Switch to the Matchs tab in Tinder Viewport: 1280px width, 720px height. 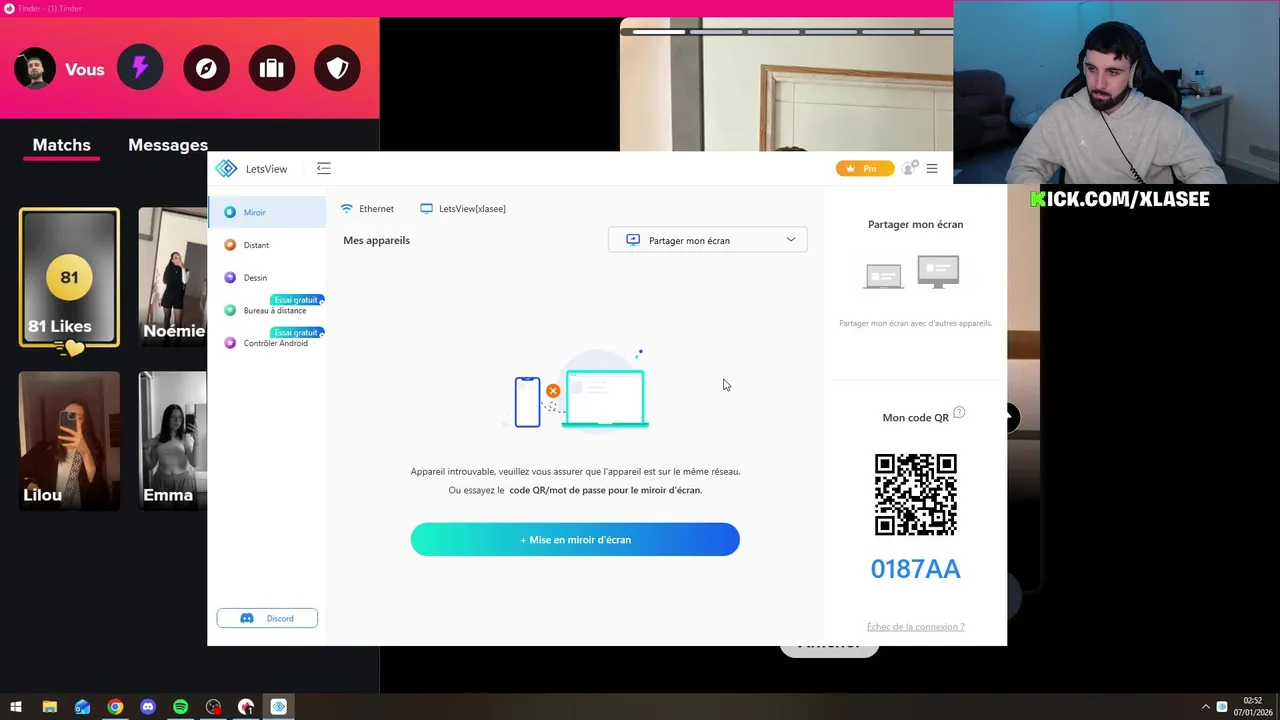coord(61,146)
